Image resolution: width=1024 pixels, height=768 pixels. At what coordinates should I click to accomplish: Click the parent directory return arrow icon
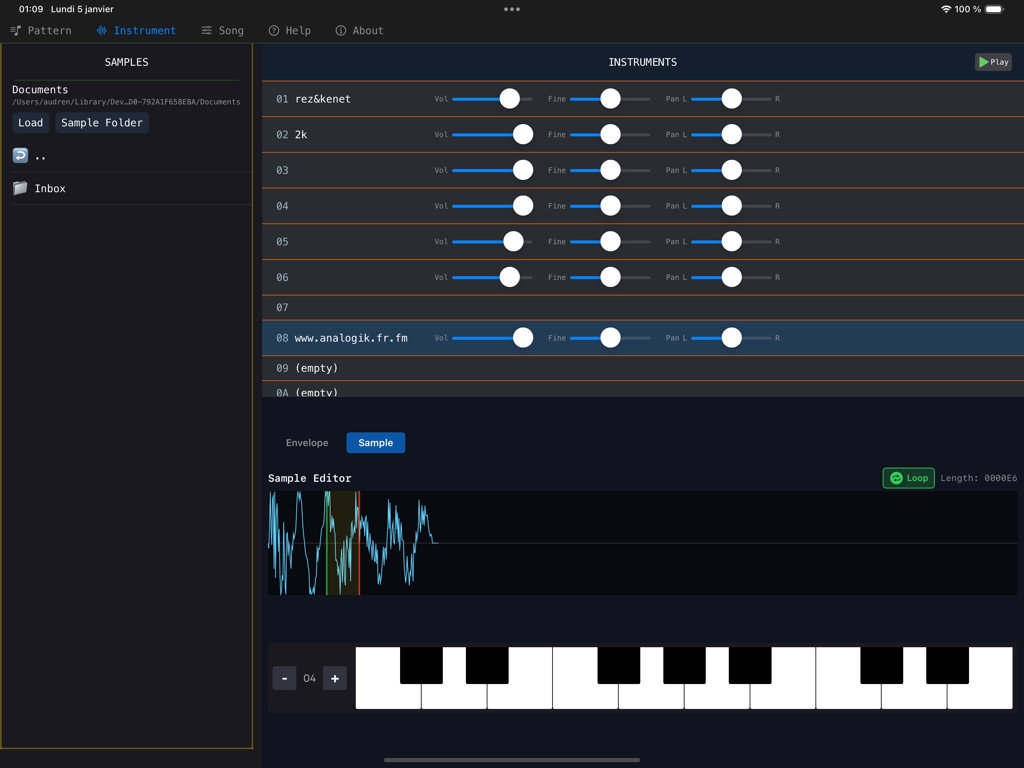[20, 155]
